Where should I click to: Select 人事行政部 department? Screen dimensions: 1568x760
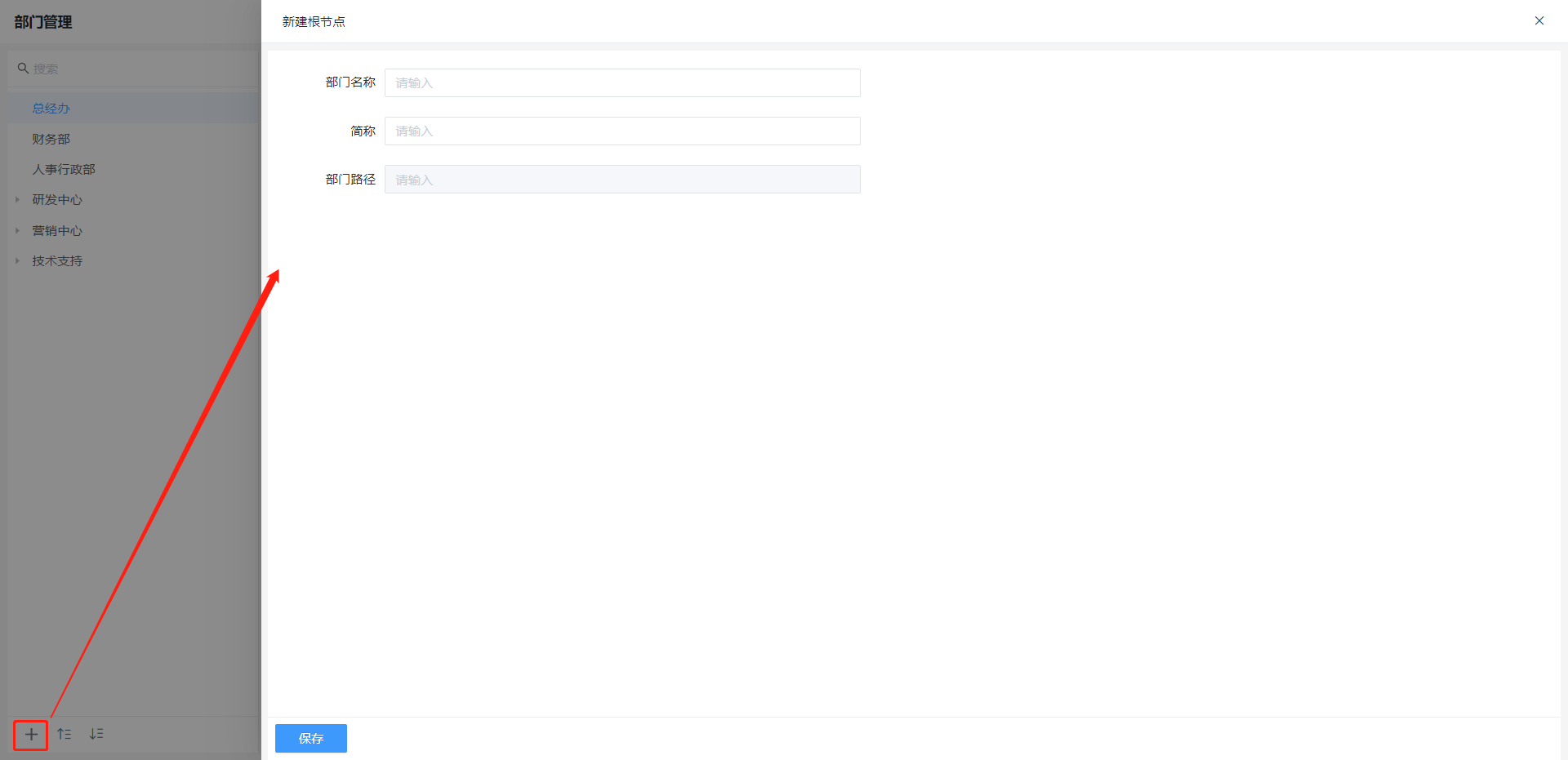[x=64, y=170]
